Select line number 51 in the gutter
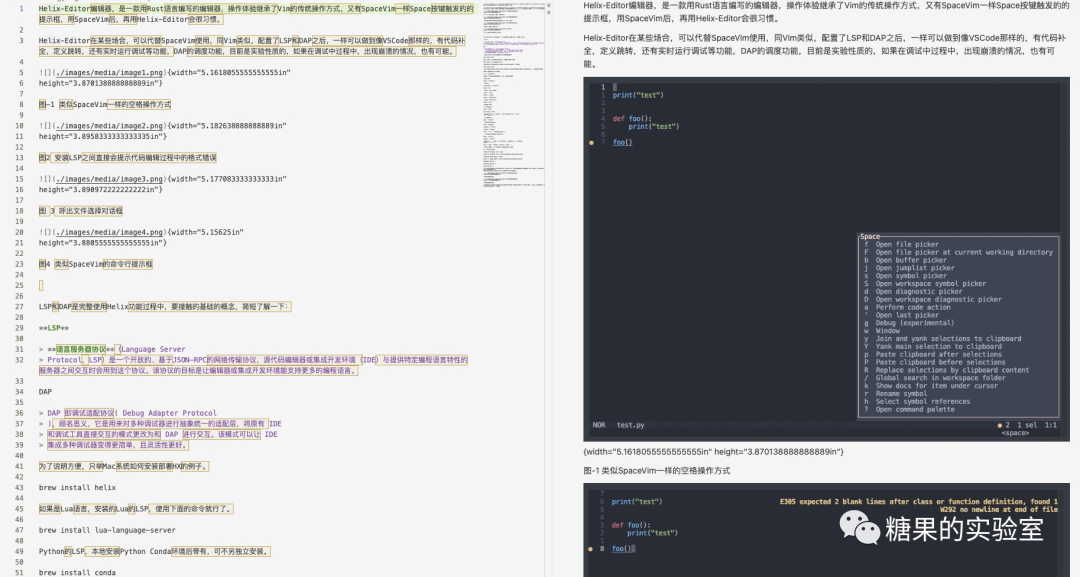The image size is (1080, 577). coord(20,572)
